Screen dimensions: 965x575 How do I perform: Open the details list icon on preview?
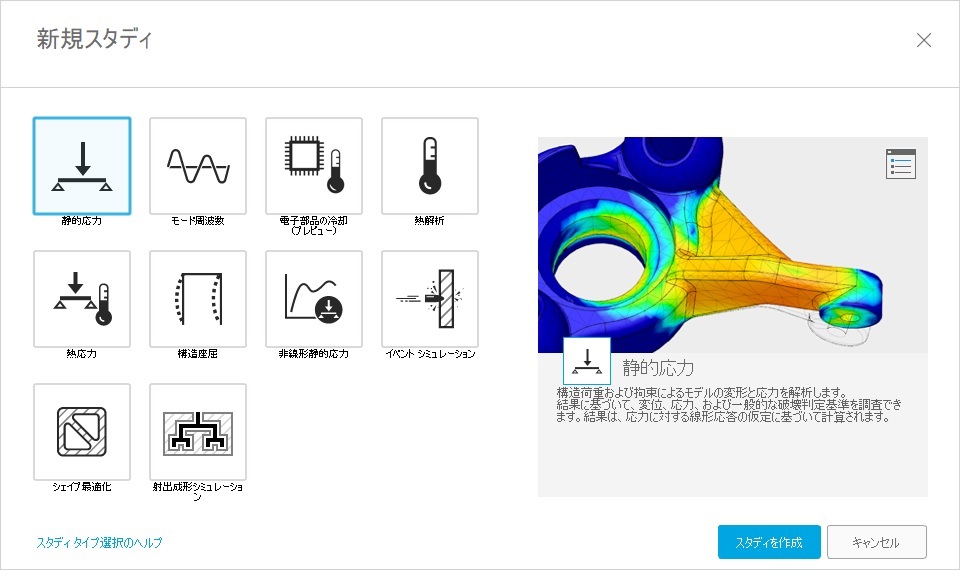click(x=901, y=164)
